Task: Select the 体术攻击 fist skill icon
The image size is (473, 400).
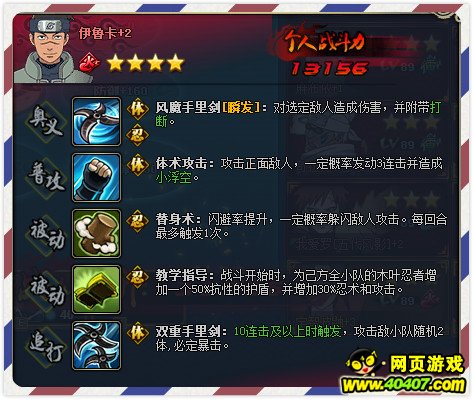Action: click(x=96, y=177)
